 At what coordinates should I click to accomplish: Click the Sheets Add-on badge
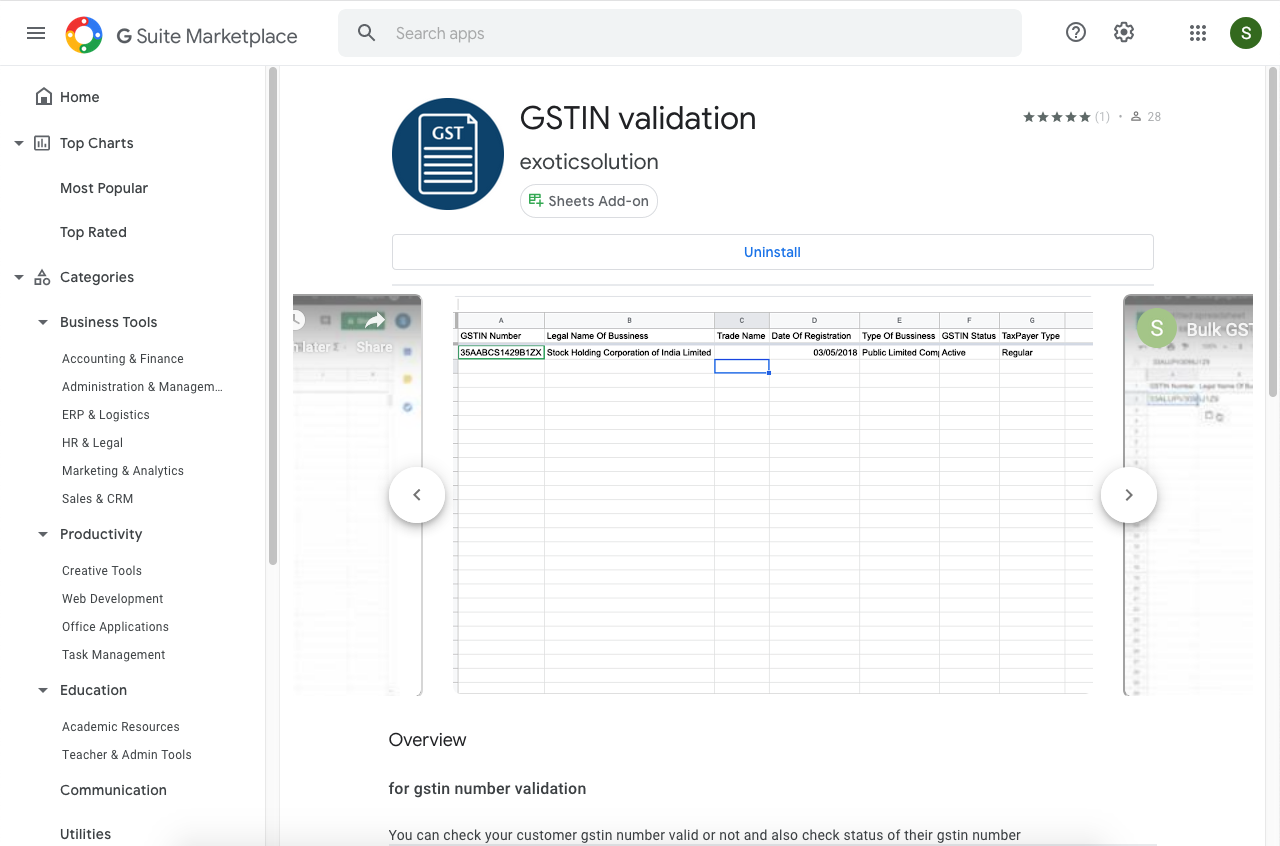tap(588, 200)
